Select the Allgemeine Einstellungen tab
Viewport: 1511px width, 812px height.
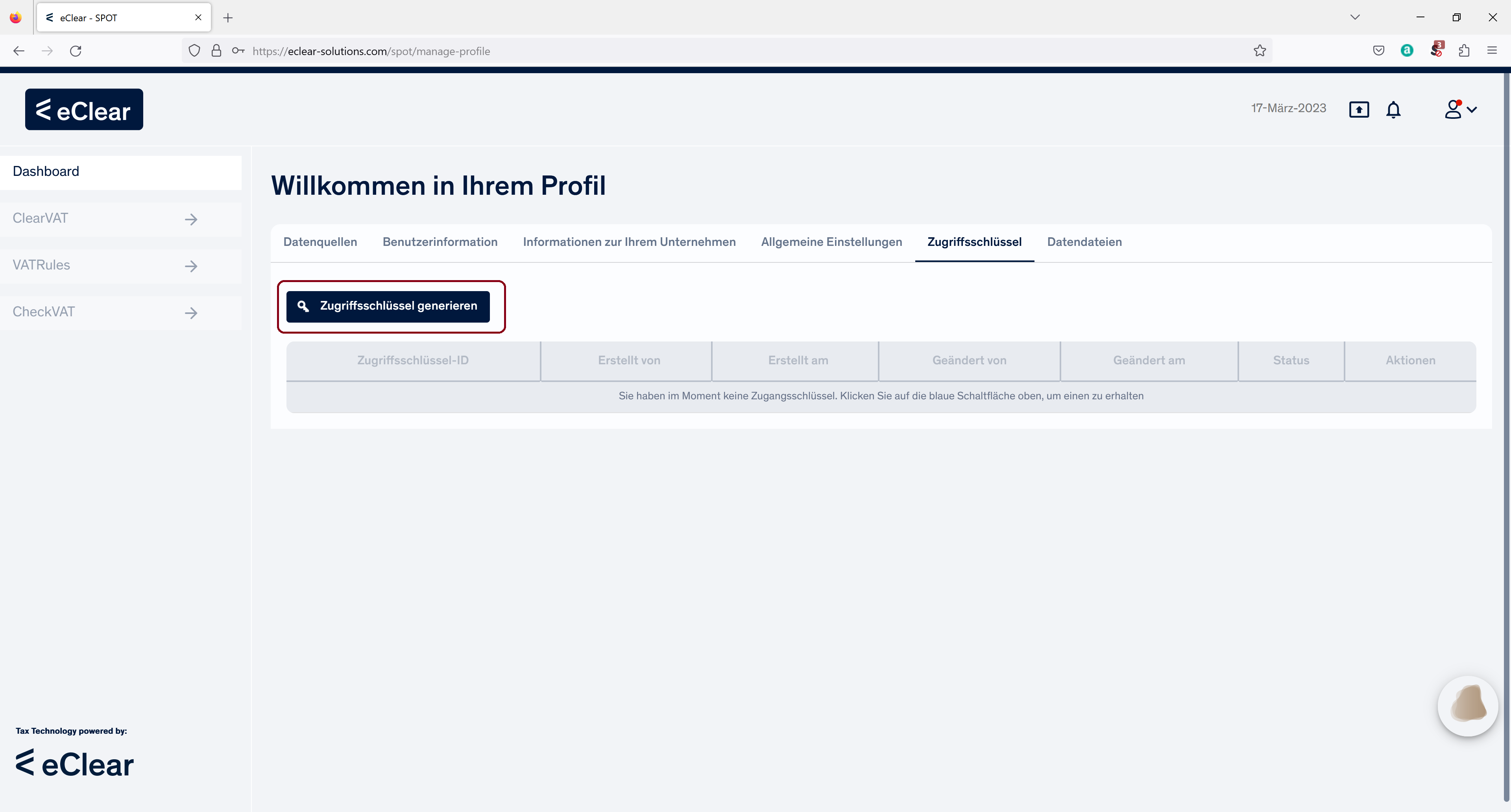(831, 242)
